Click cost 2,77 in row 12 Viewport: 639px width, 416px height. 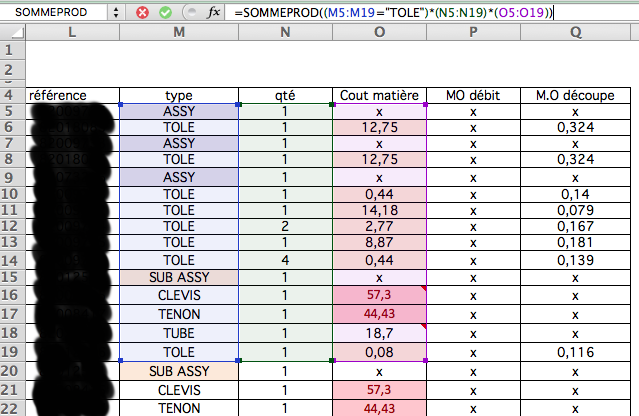click(x=379, y=226)
